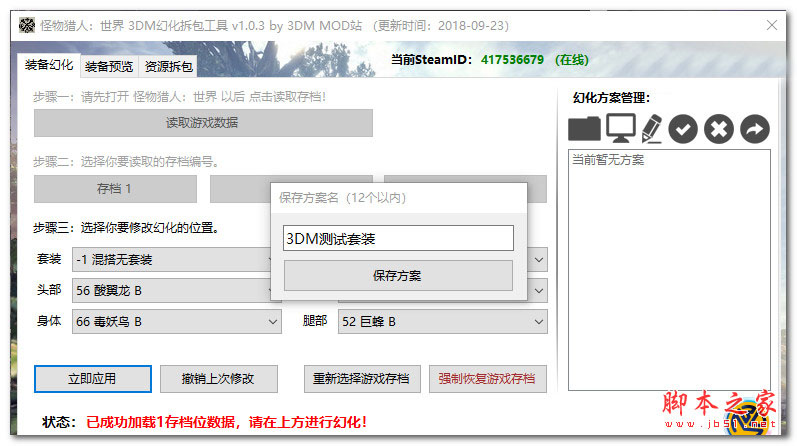
Task: Click the 幻化方案管理 heading
Action: (x=611, y=98)
